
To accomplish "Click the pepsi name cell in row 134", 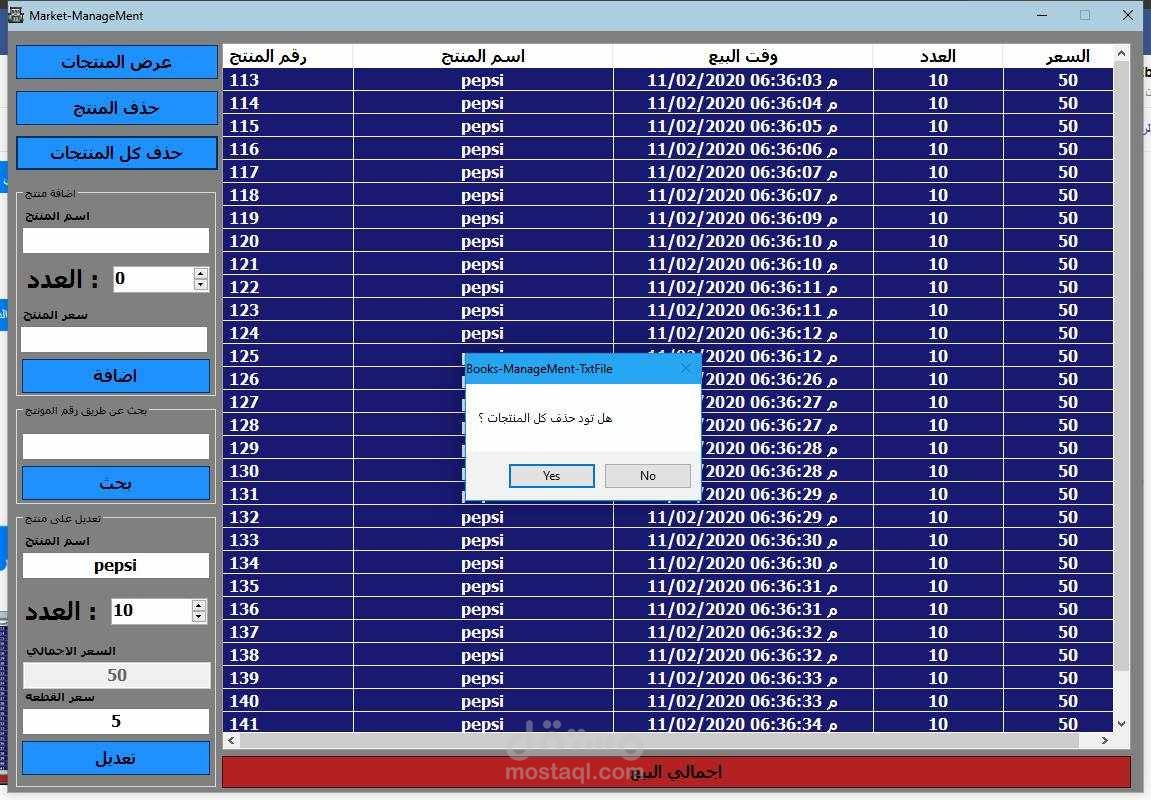I will (x=483, y=563).
